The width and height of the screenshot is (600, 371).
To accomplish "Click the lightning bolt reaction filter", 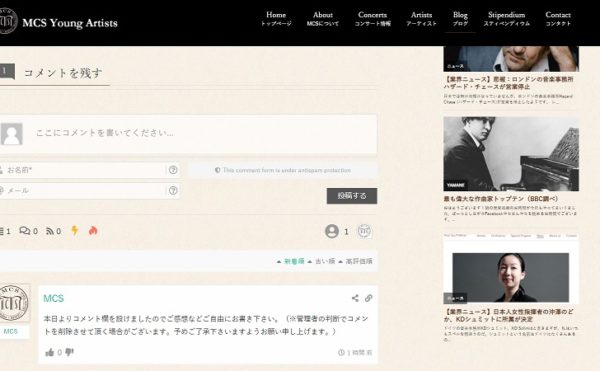I will click(x=75, y=230).
